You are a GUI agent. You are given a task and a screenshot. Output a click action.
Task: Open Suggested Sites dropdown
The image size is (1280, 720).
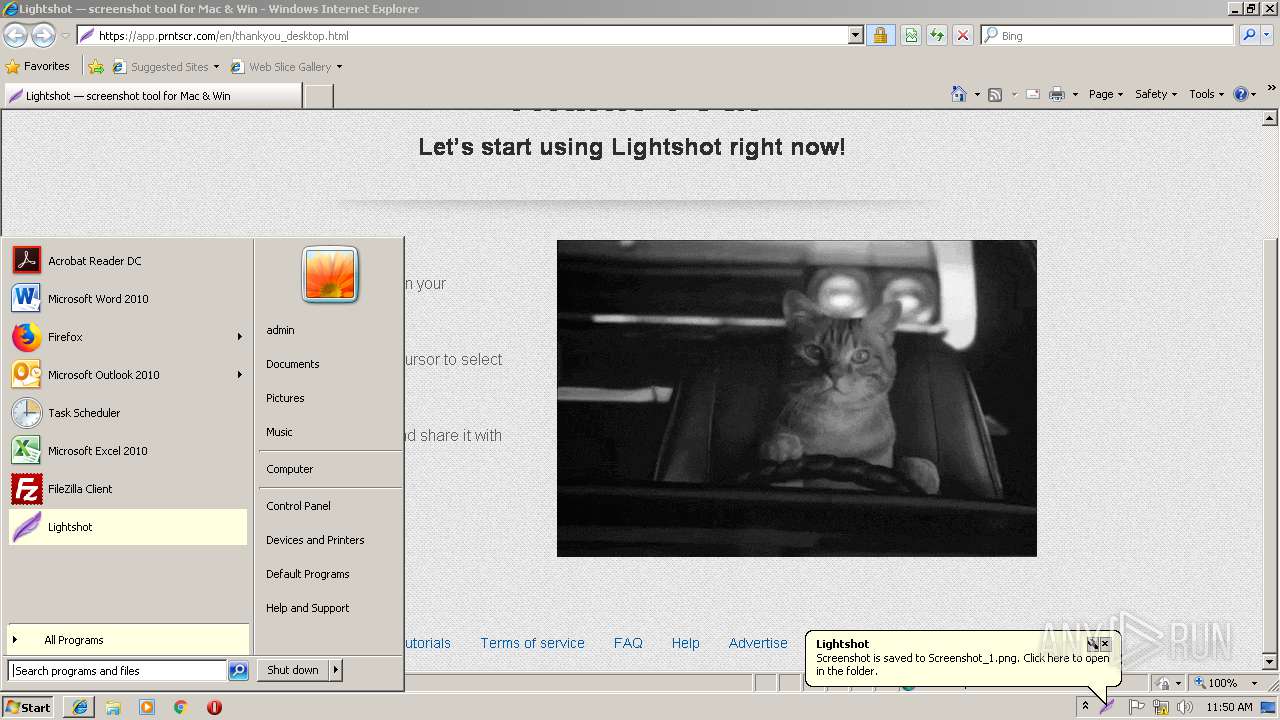pyautogui.click(x=215, y=67)
